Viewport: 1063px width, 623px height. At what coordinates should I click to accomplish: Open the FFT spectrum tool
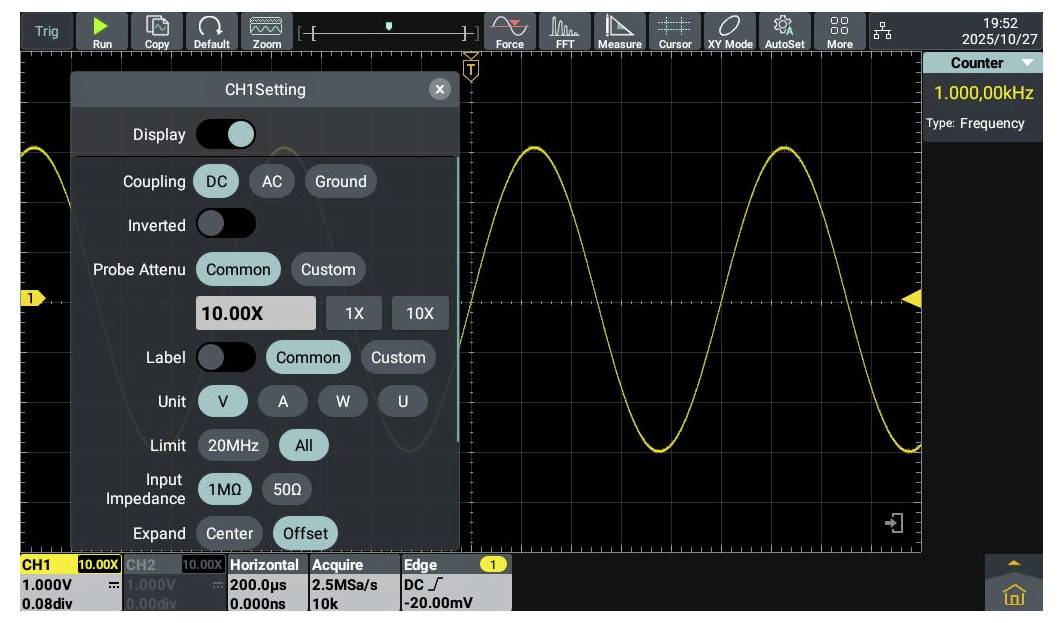(x=565, y=31)
